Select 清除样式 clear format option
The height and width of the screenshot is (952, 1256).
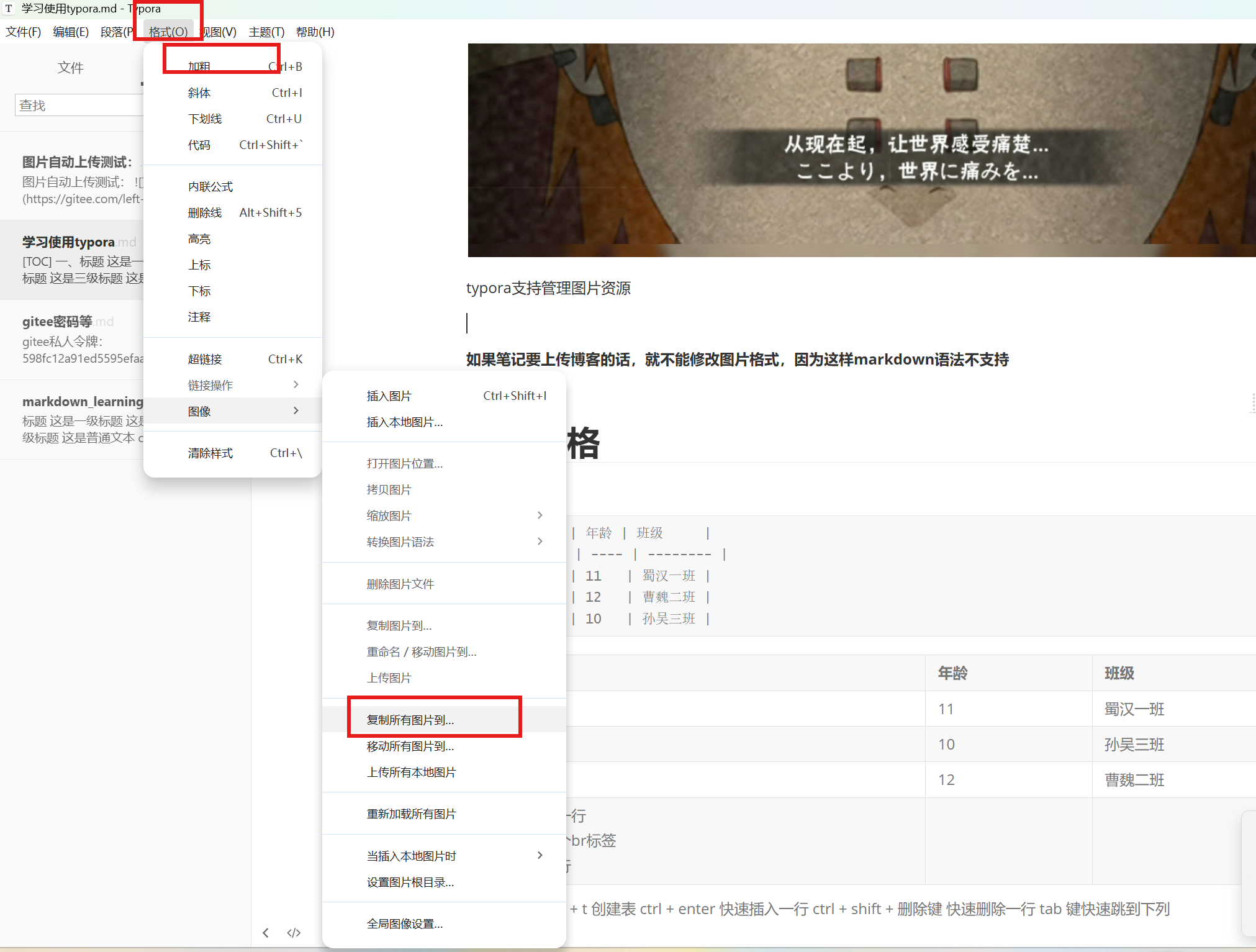point(210,453)
